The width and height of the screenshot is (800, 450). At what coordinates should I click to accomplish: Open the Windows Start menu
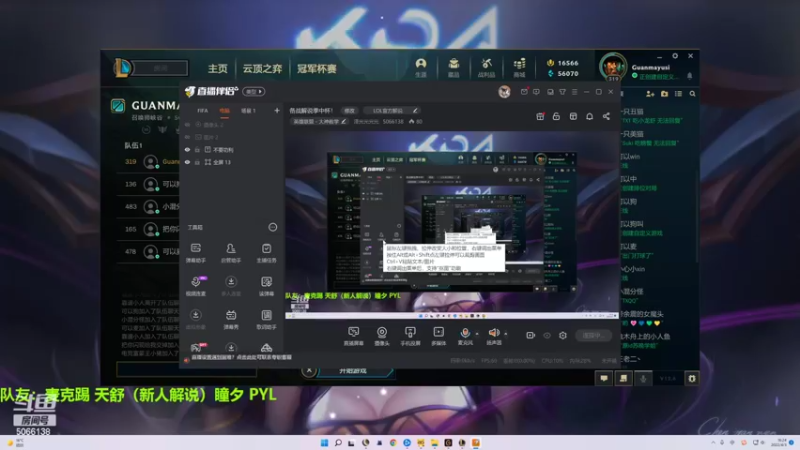click(324, 442)
